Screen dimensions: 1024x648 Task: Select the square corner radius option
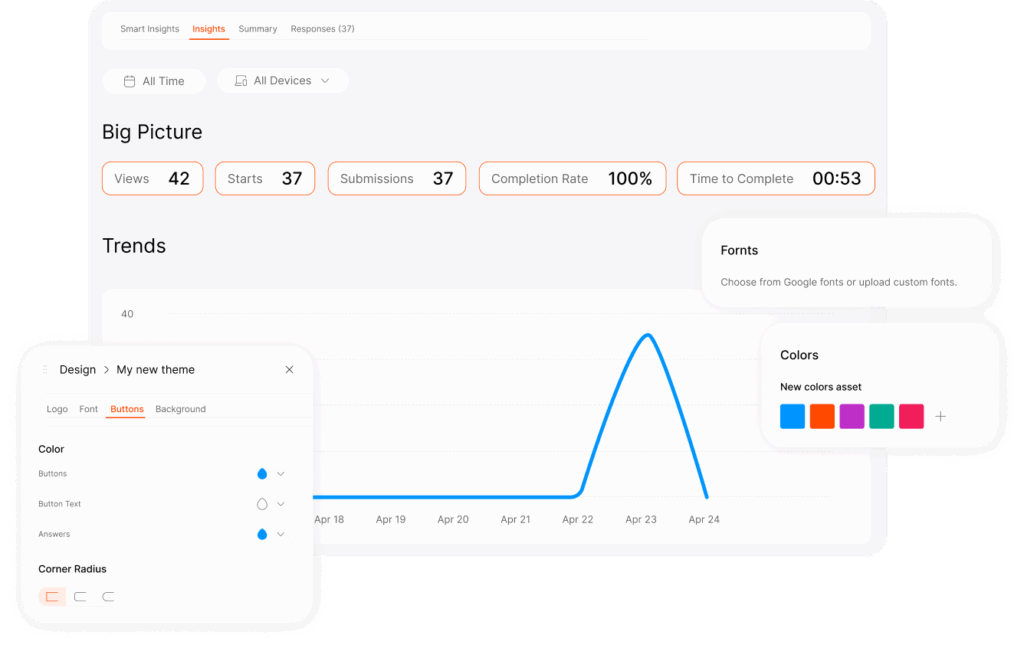[52, 597]
